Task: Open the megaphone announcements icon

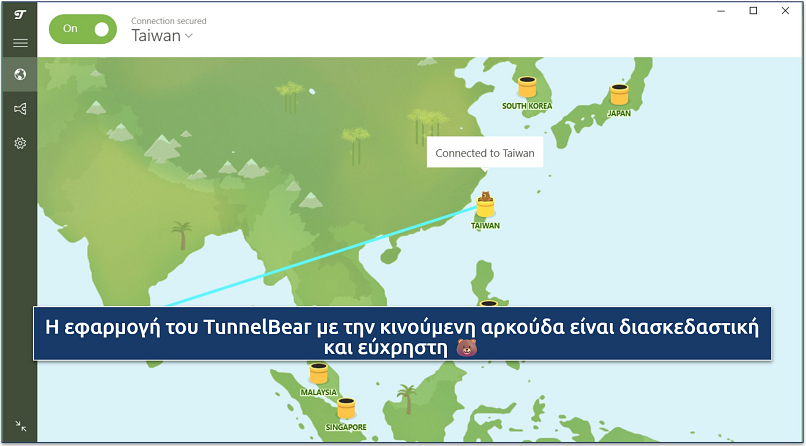Action: [19, 108]
